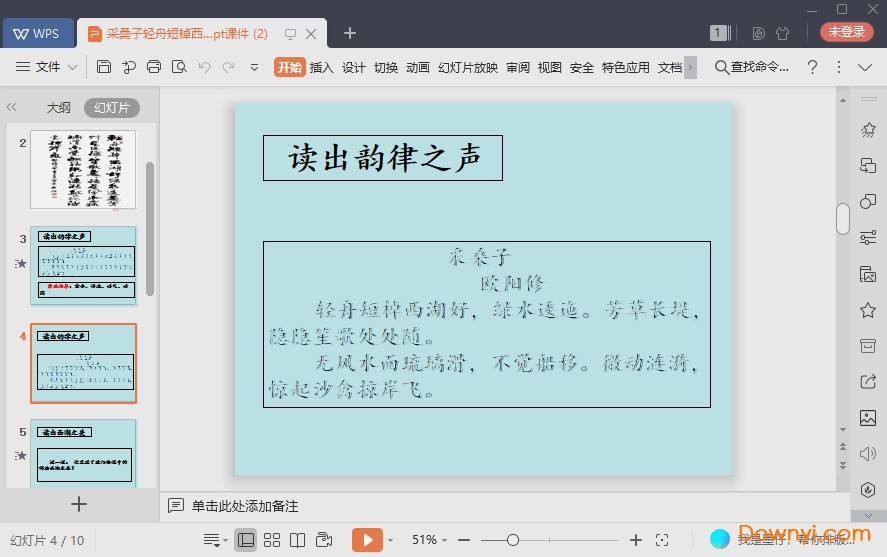Fit slide to window icon
Viewport: 887px width, 557px height.
tap(662, 540)
